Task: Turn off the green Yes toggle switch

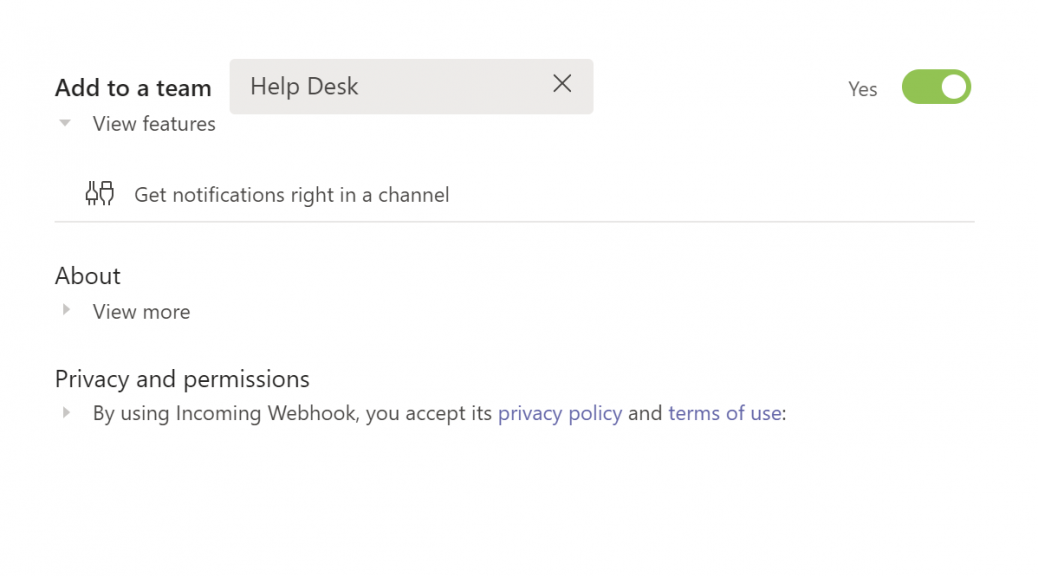Action: (x=936, y=87)
